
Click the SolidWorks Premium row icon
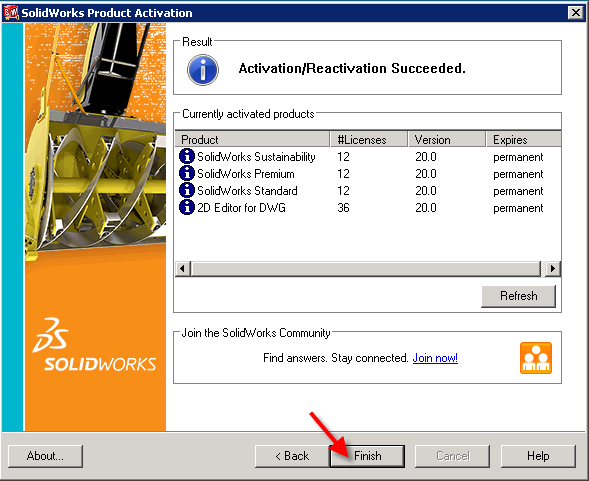[187, 173]
